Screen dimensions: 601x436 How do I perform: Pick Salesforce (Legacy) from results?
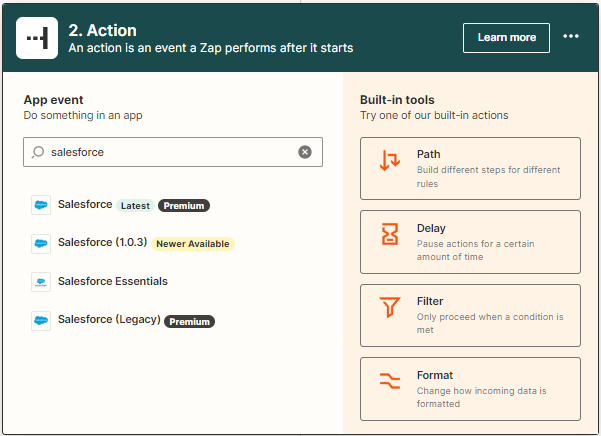pyautogui.click(x=109, y=320)
